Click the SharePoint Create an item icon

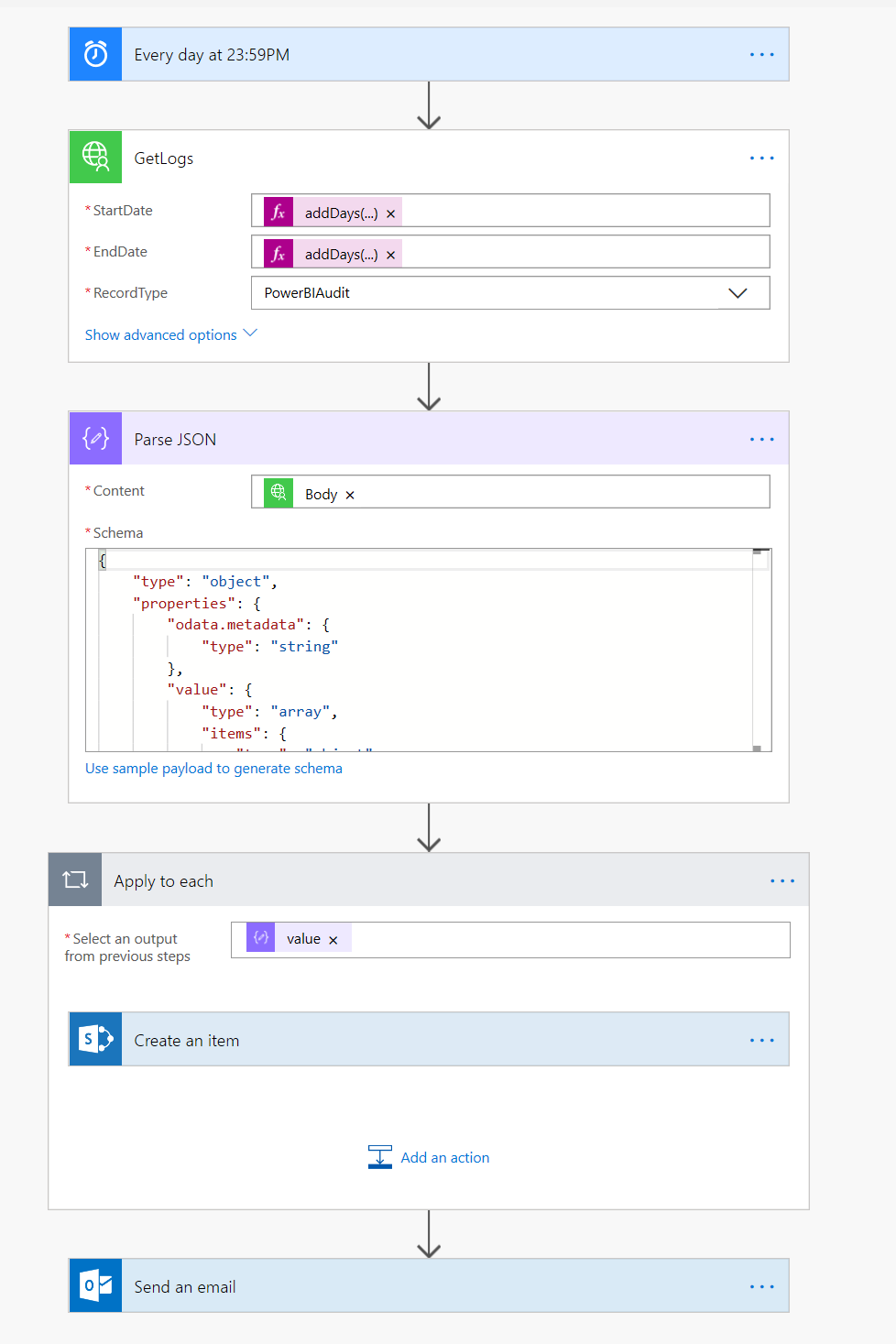click(x=95, y=1040)
